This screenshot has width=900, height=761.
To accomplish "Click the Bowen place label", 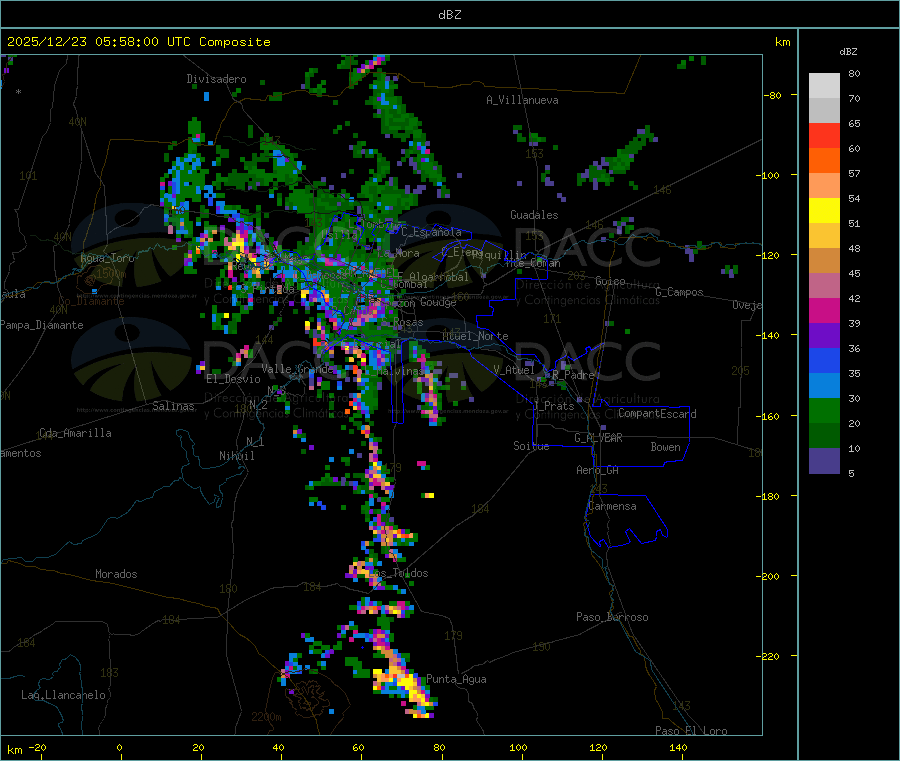I will click(x=665, y=447).
